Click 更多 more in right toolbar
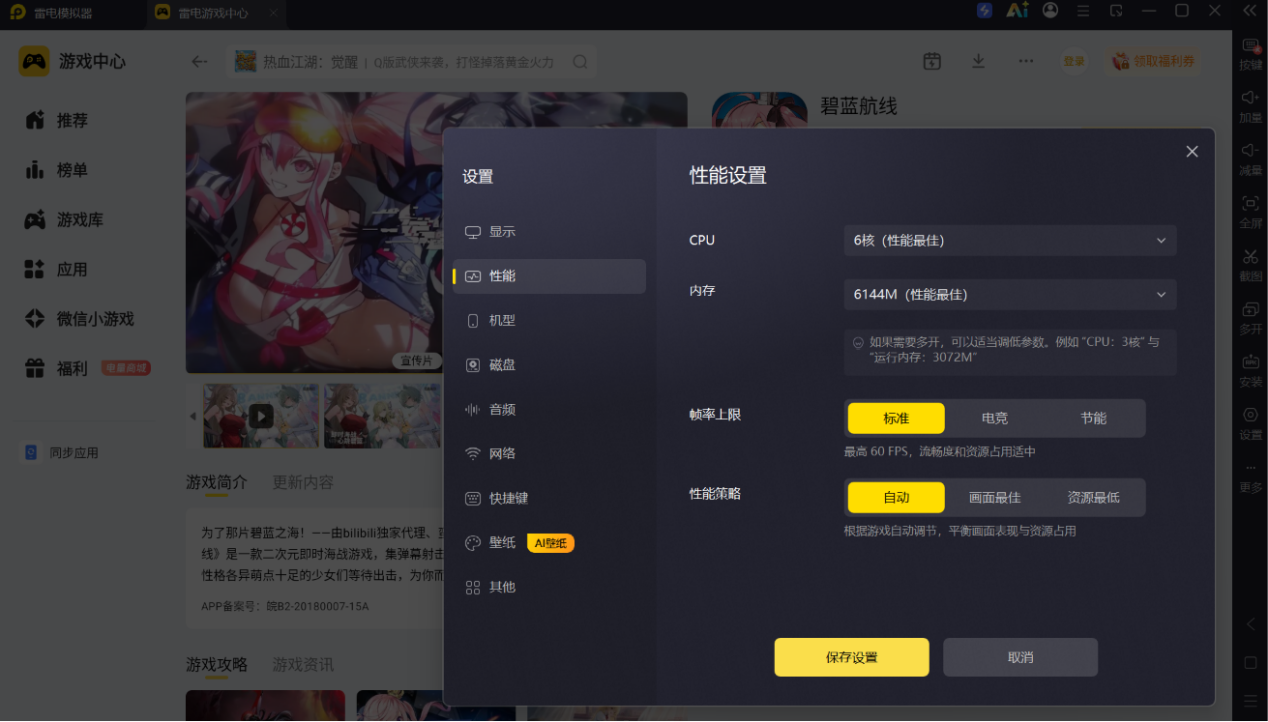The image size is (1268, 722). 1251,478
